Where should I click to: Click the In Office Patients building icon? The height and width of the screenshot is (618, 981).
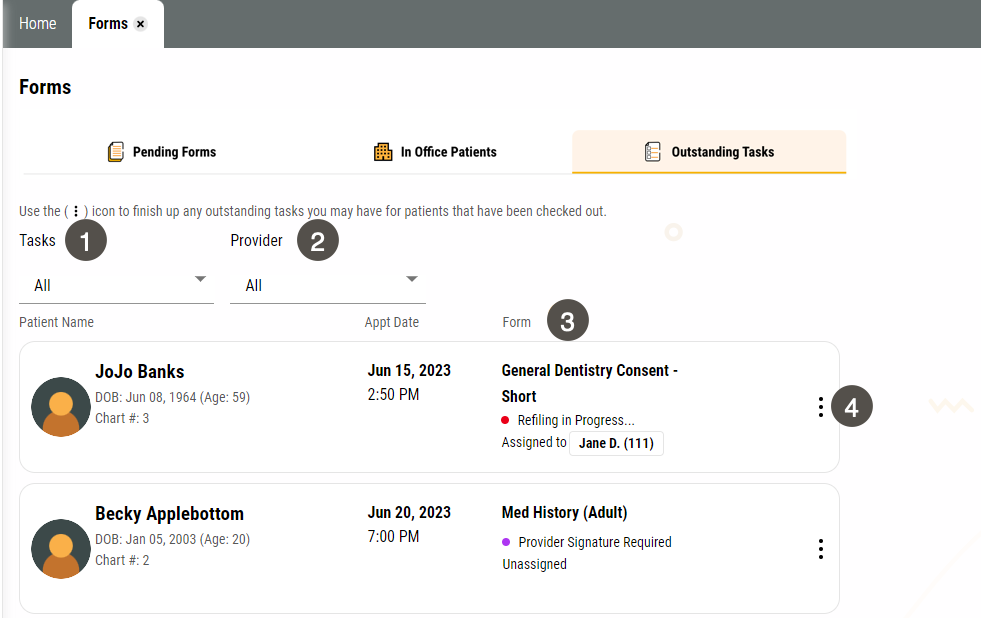[x=383, y=152]
